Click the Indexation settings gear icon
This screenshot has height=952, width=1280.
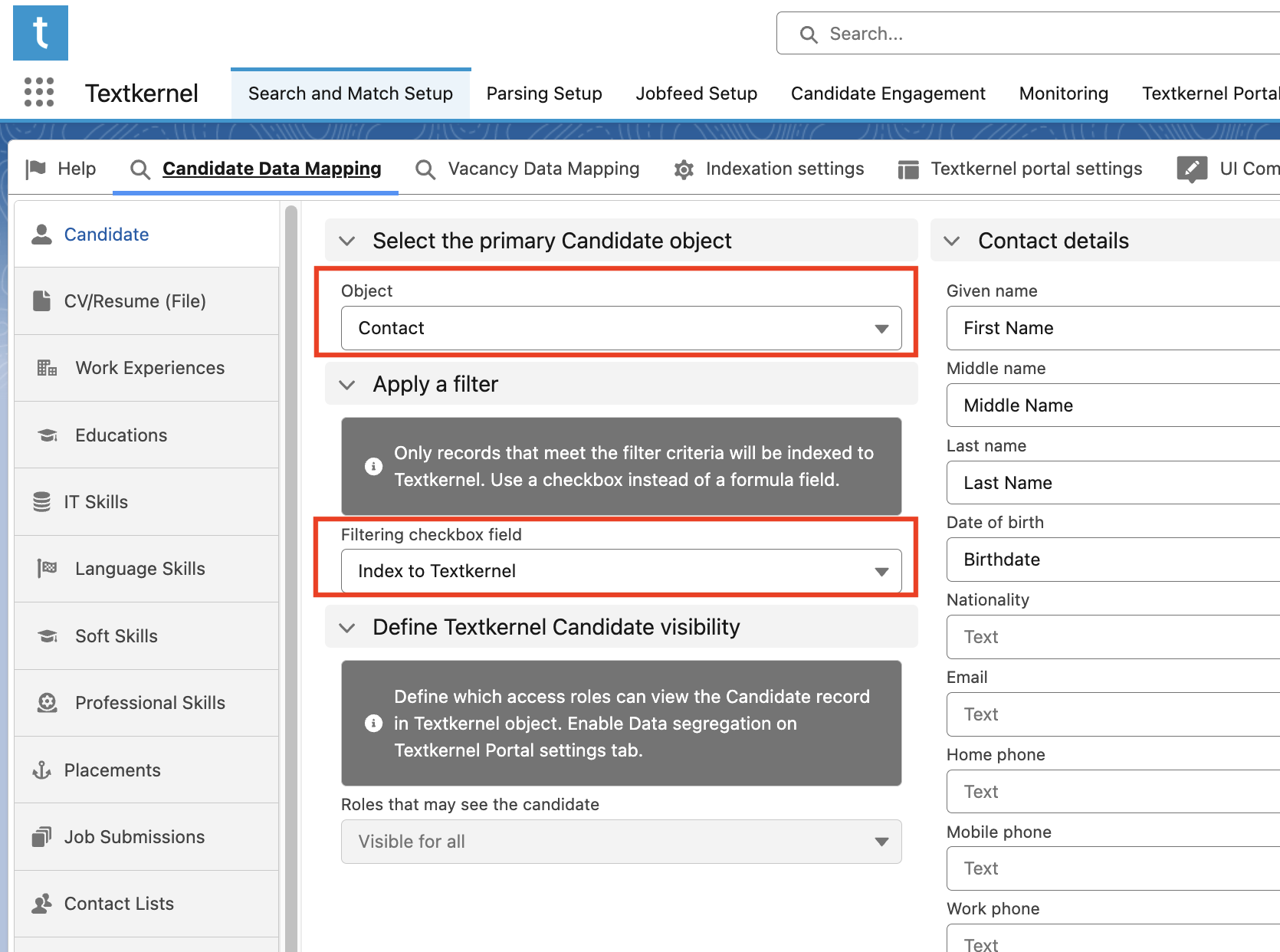(684, 169)
